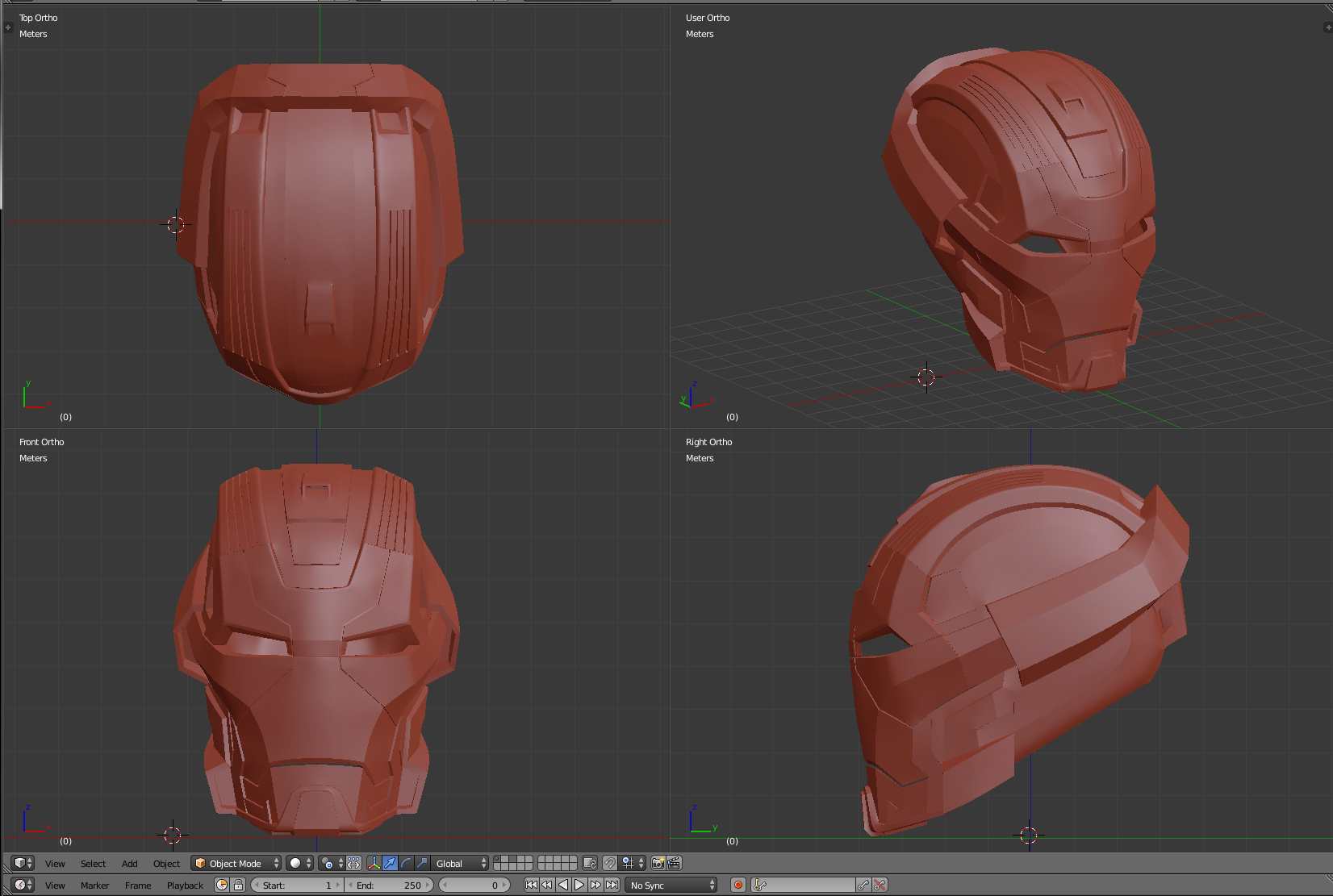Click the Right Ortho viewport label
The image size is (1333, 896).
pos(709,442)
